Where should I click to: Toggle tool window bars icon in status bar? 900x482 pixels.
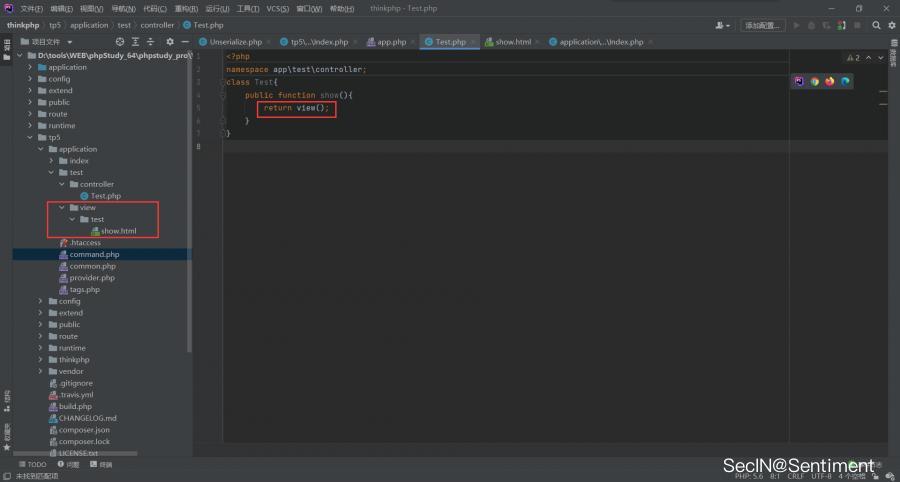click(7, 476)
